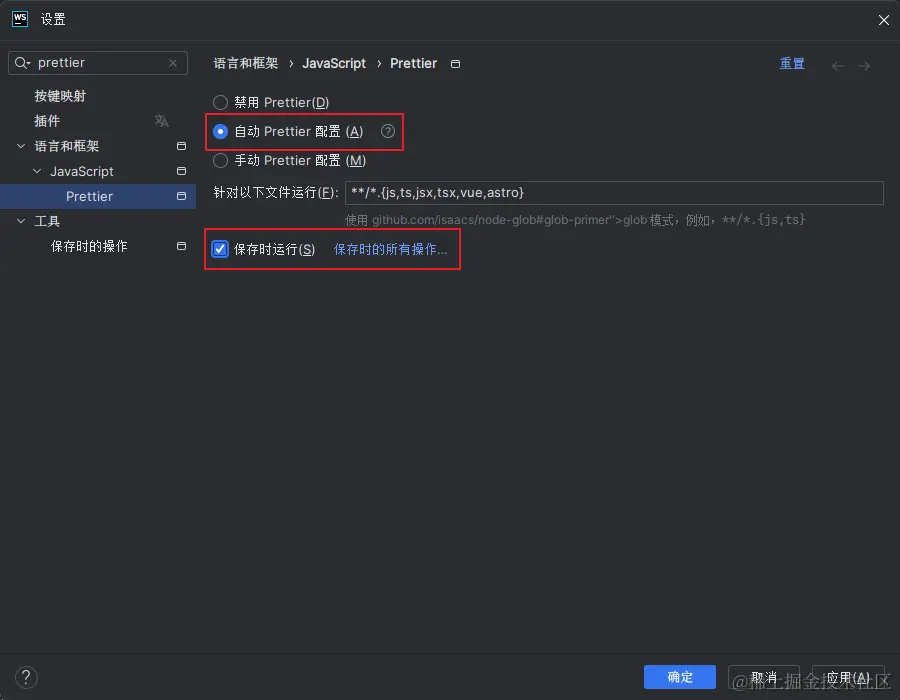Click the project-level icon after the Prettier breadcrumb
The height and width of the screenshot is (700, 900).
click(x=455, y=64)
